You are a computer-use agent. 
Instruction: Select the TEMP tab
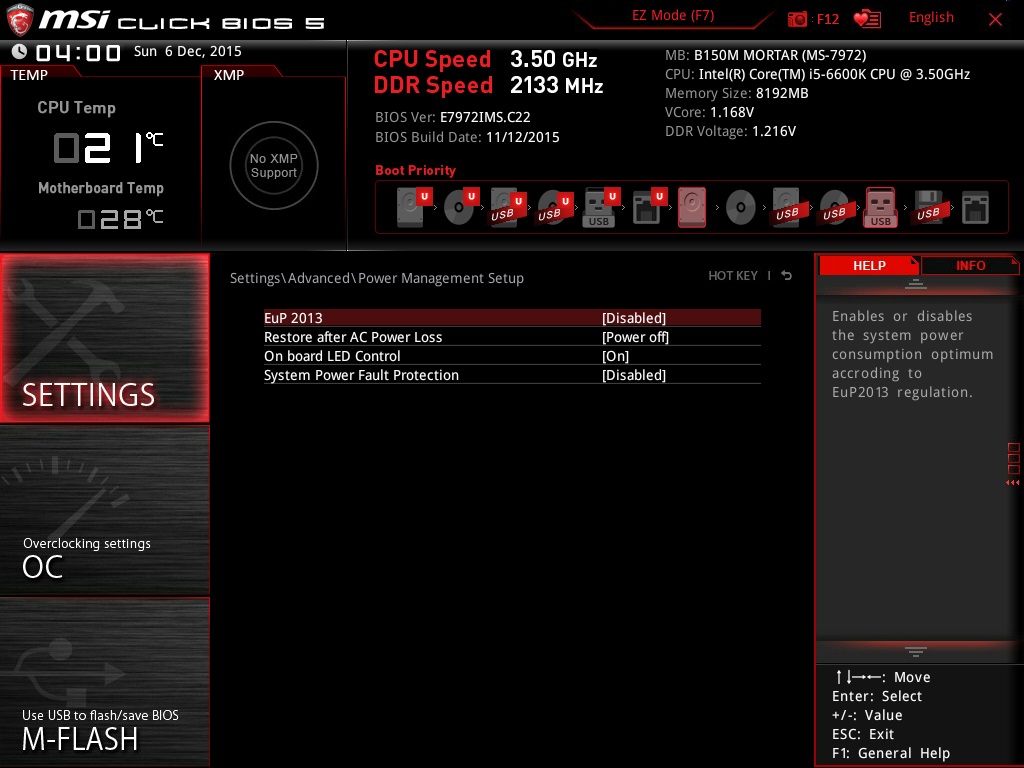pos(29,75)
